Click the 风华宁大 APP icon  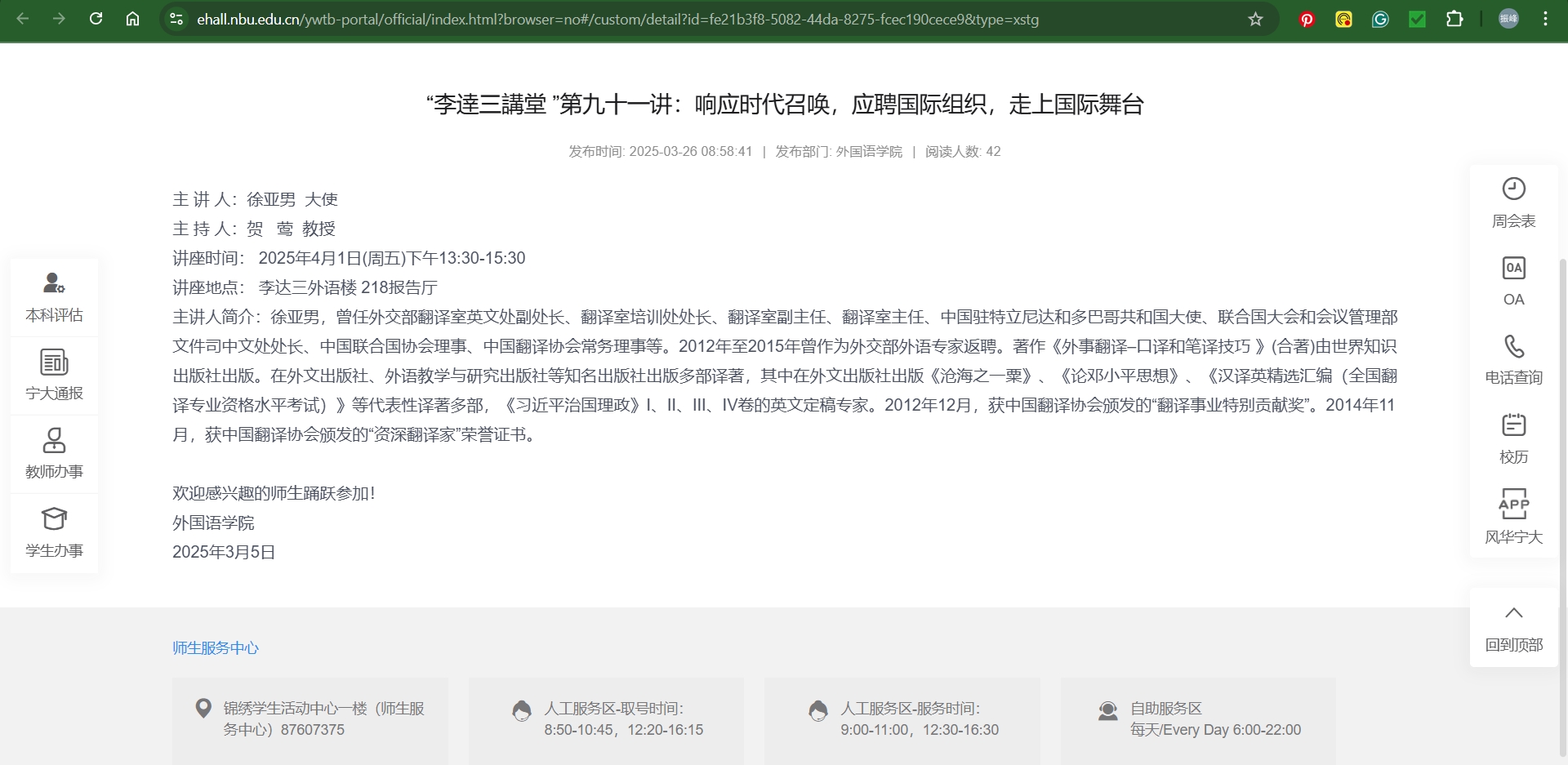(x=1513, y=505)
